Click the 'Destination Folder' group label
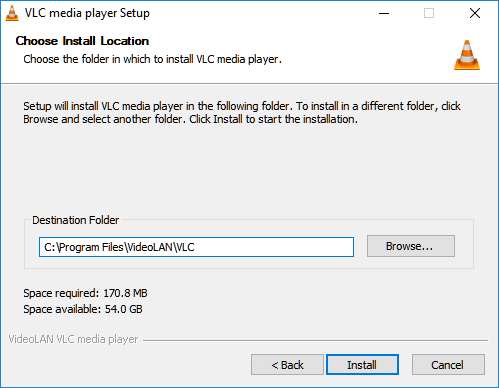The width and height of the screenshot is (499, 388). tap(76, 220)
